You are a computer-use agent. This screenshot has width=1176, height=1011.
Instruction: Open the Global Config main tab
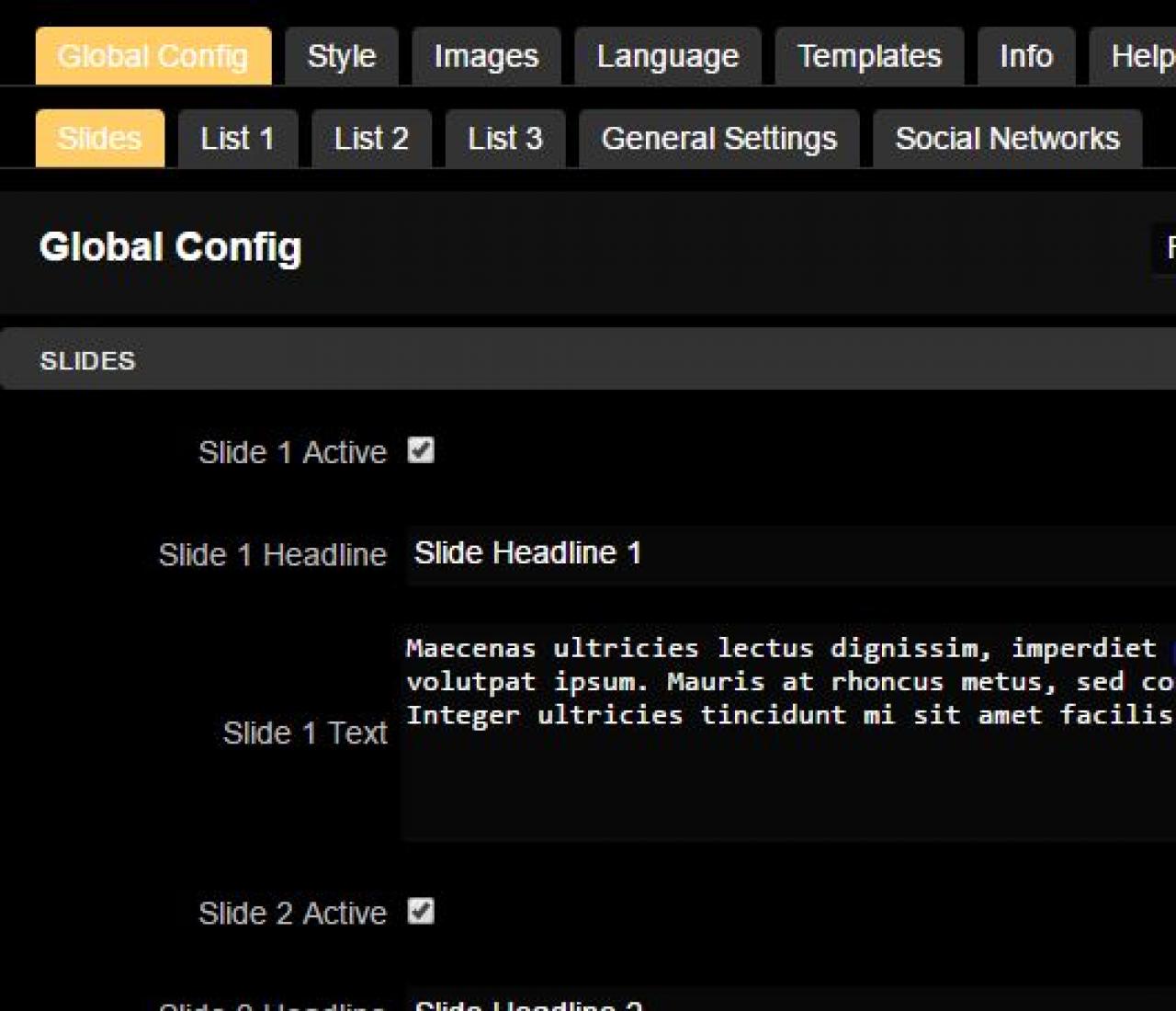(153, 57)
